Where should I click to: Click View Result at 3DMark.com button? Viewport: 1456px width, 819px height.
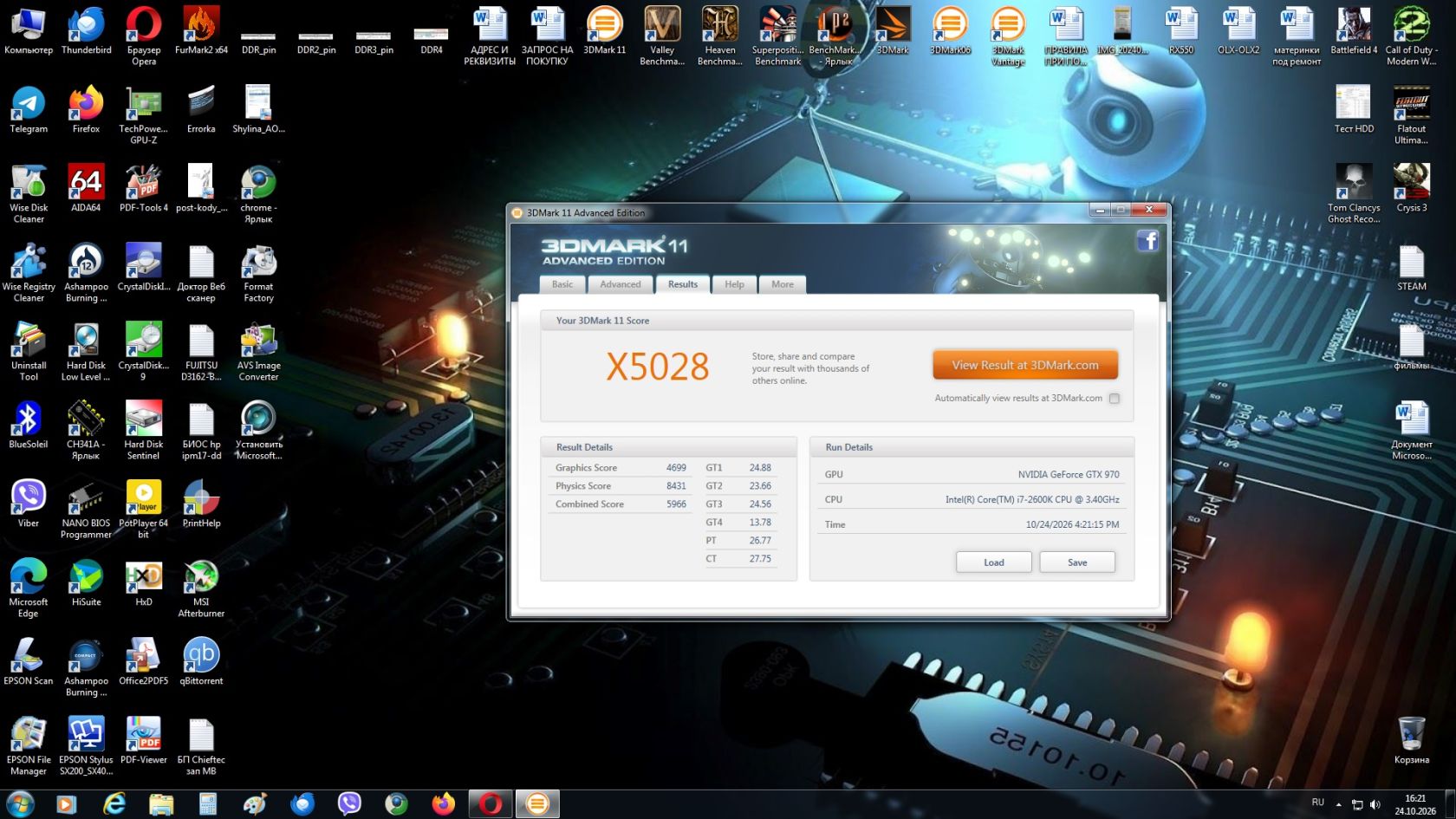[1025, 365]
